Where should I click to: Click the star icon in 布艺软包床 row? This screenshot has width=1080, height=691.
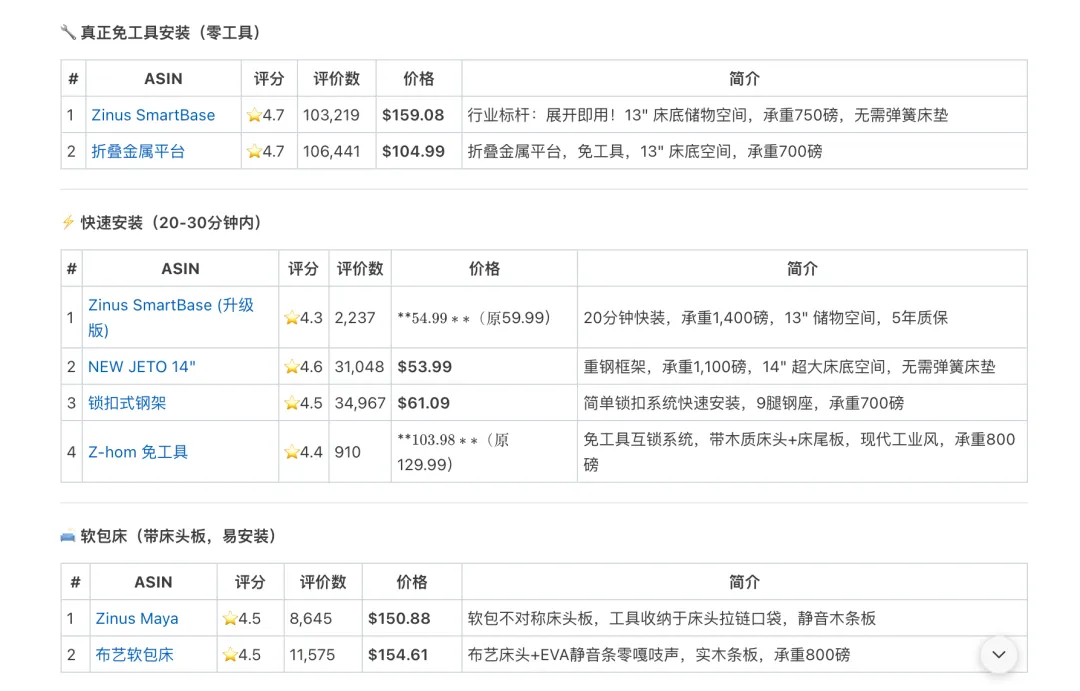[230, 654]
